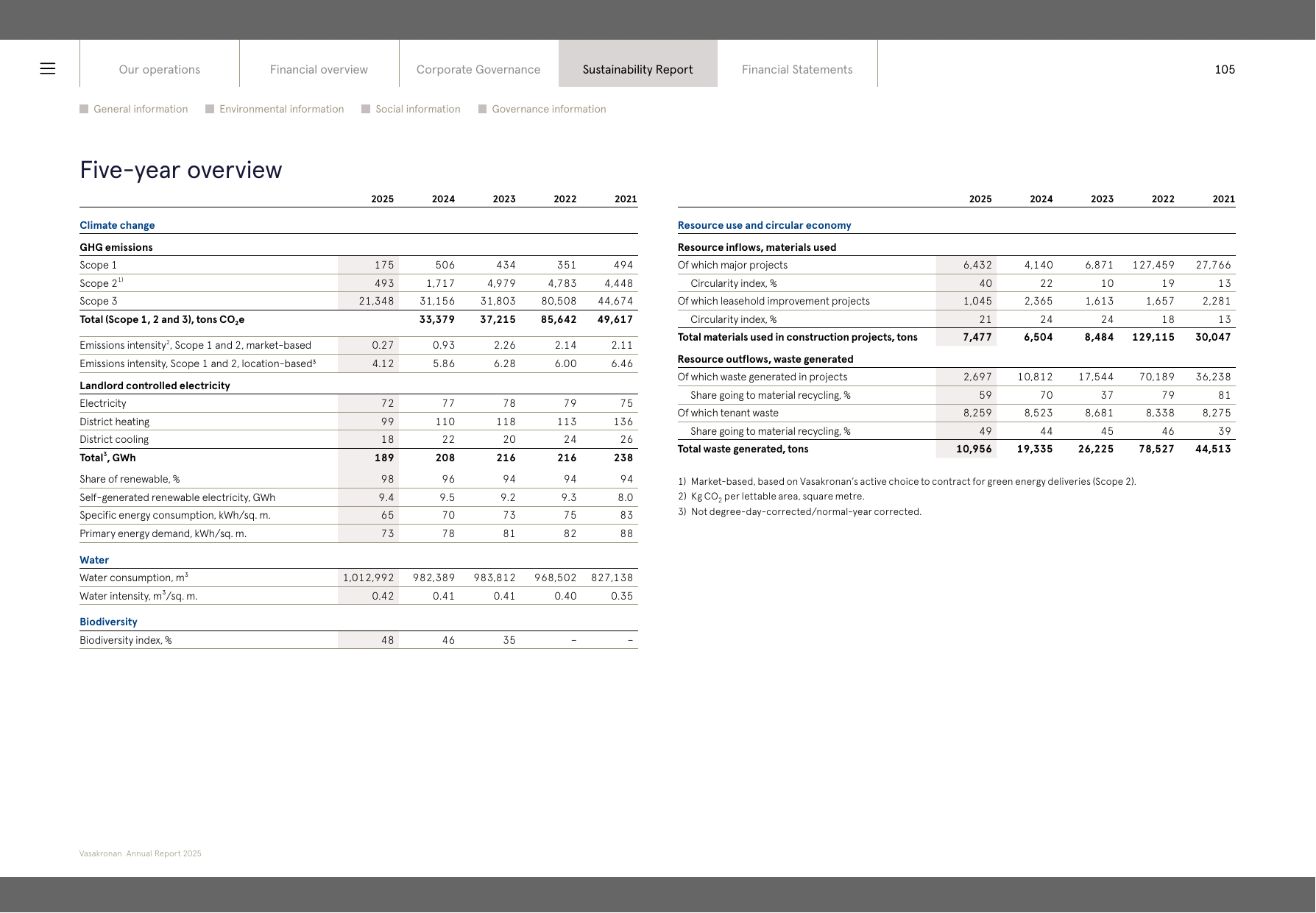1316x913 pixels.
Task: Click Primary energy demand row label
Action: coord(163,533)
